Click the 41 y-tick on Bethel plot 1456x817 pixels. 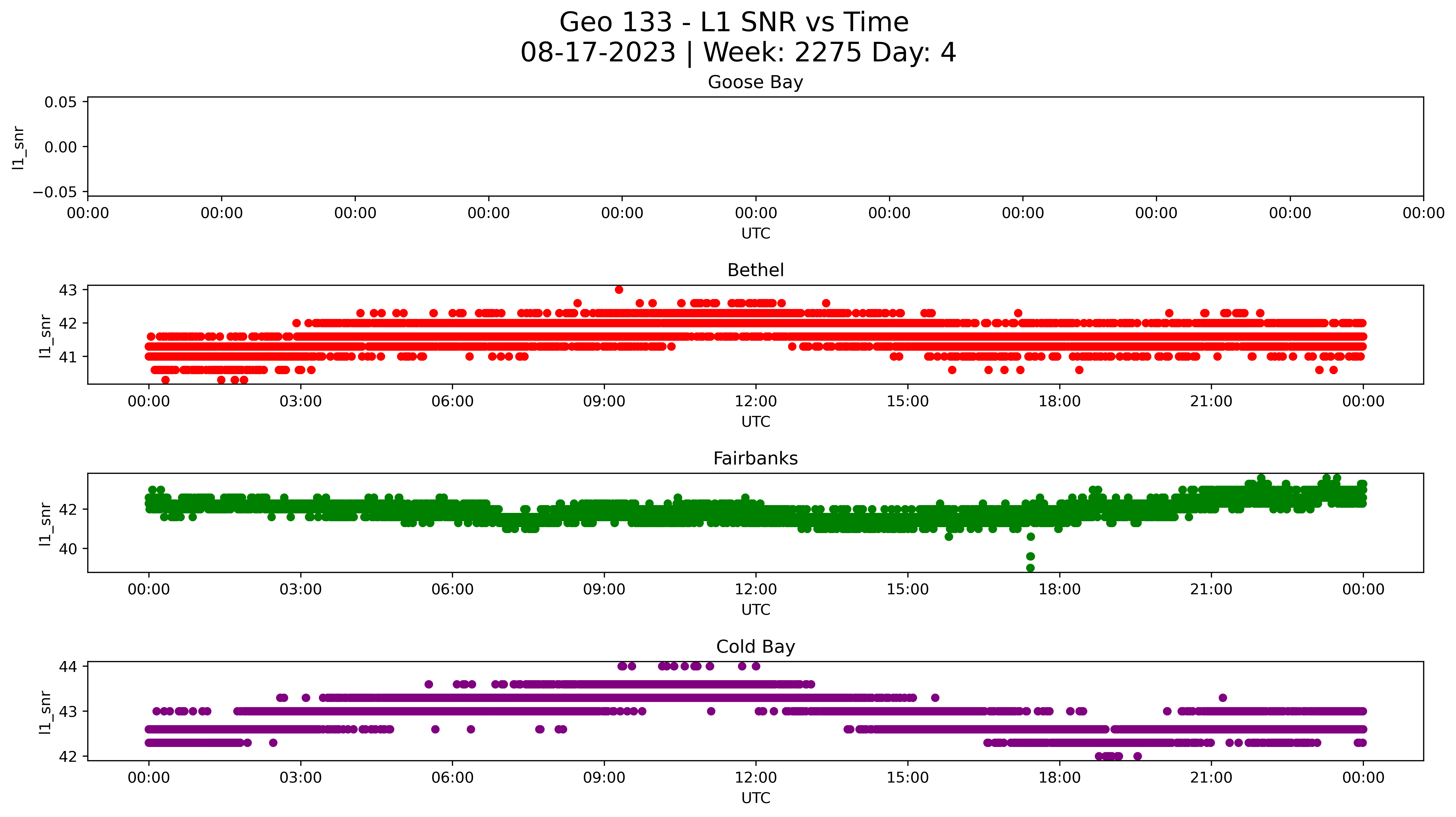coord(68,357)
